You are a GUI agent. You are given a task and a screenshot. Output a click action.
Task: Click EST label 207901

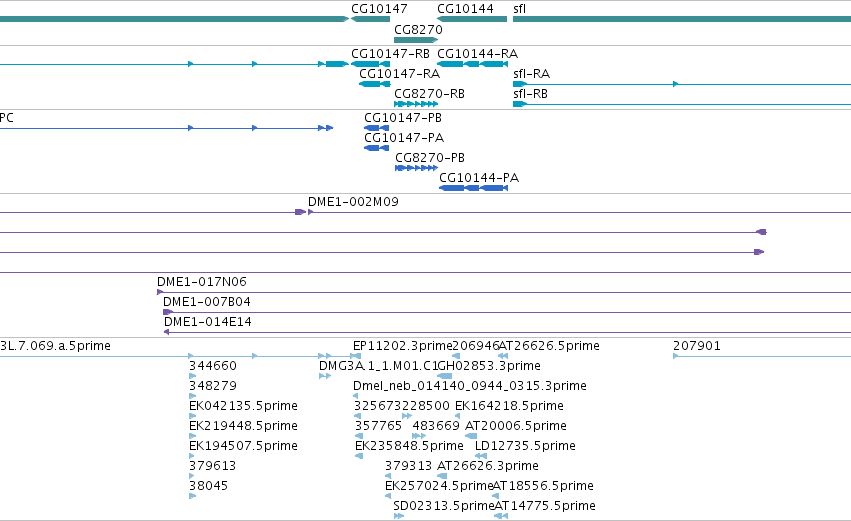click(x=697, y=346)
